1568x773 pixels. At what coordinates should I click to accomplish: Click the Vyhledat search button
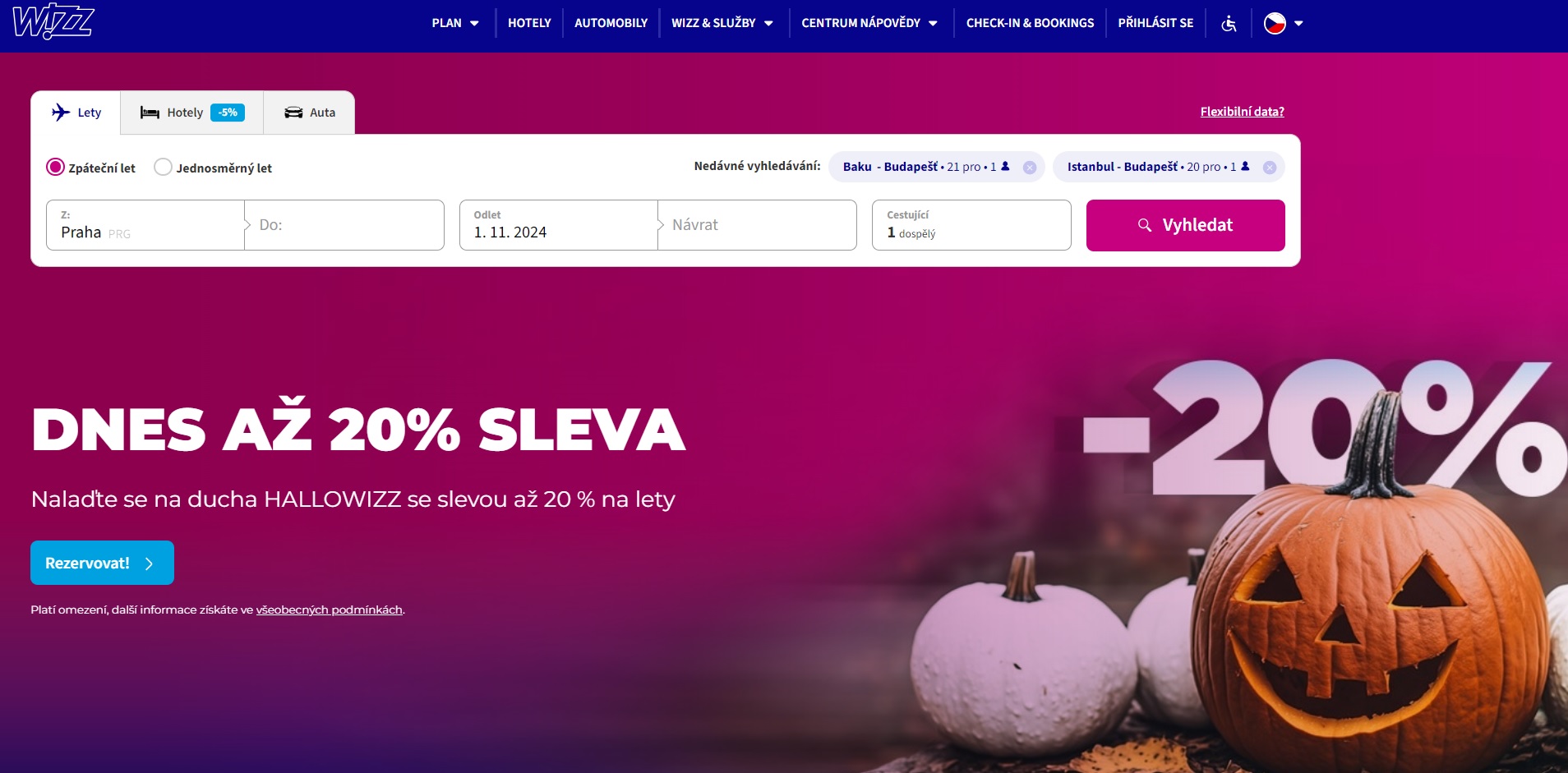1185,225
